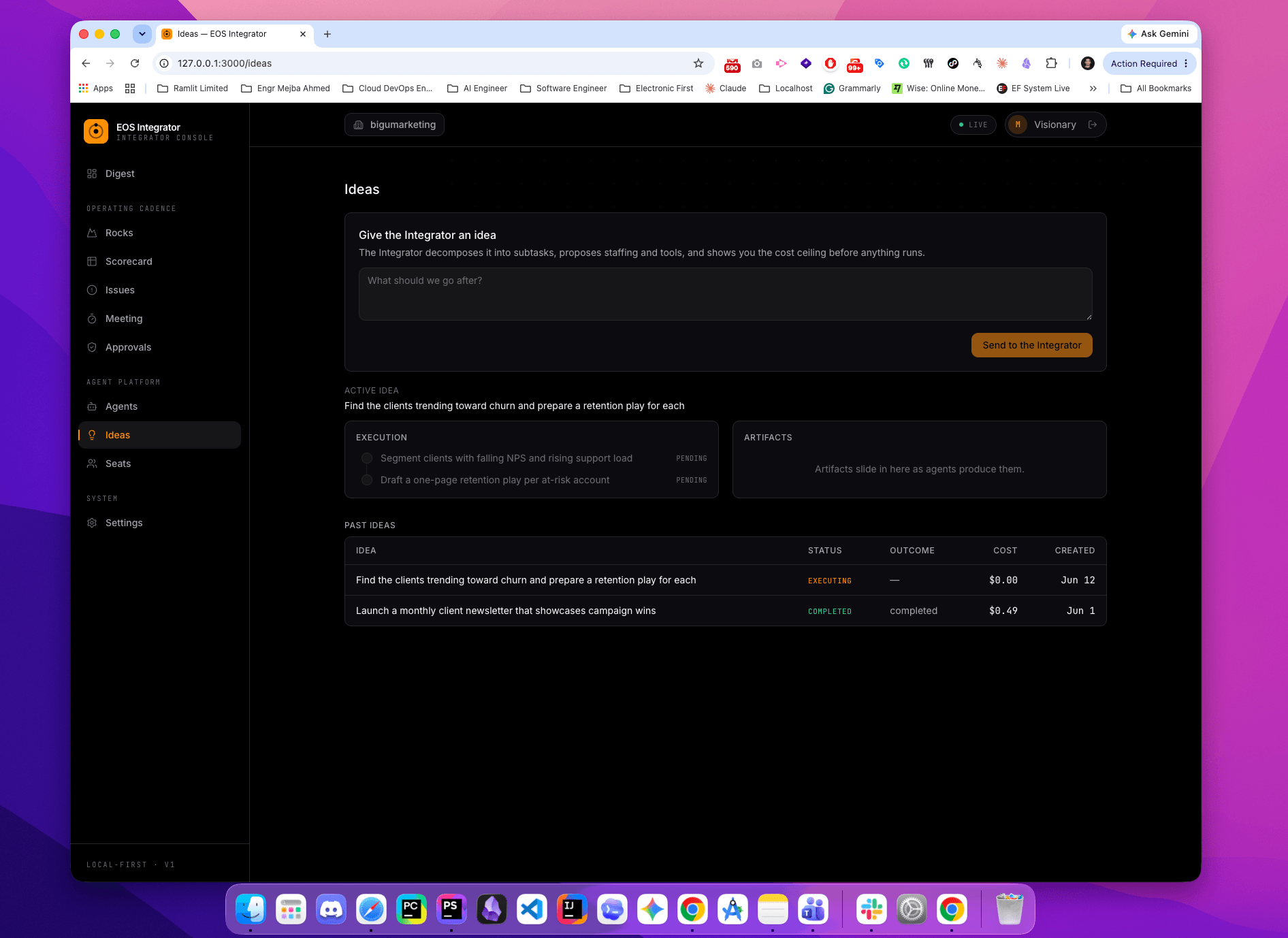Image resolution: width=1288 pixels, height=938 pixels.
Task: Select the 'Draft a one-page retention play' step circle
Action: coord(367,480)
